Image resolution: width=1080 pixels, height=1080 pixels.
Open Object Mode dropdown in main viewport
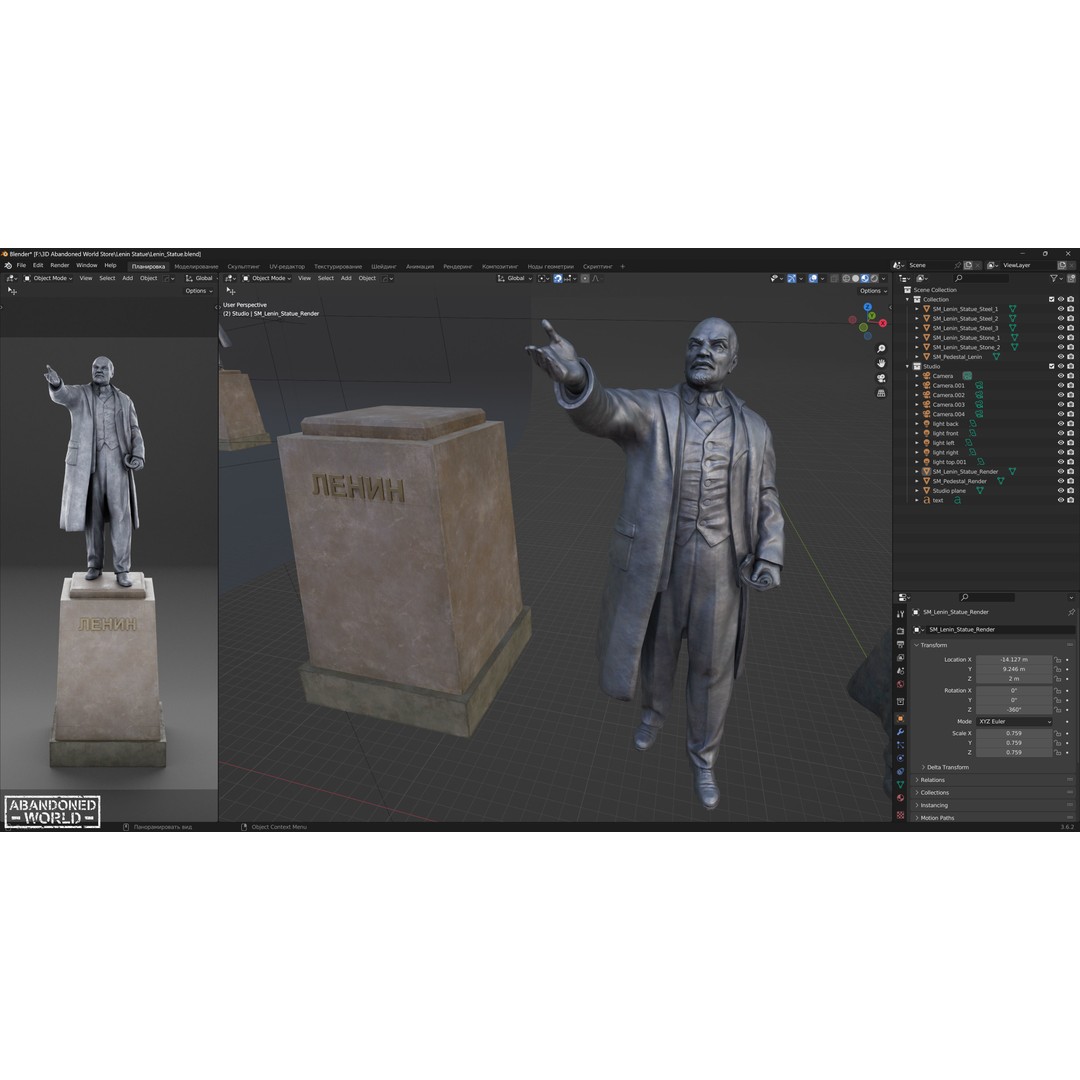(267, 278)
